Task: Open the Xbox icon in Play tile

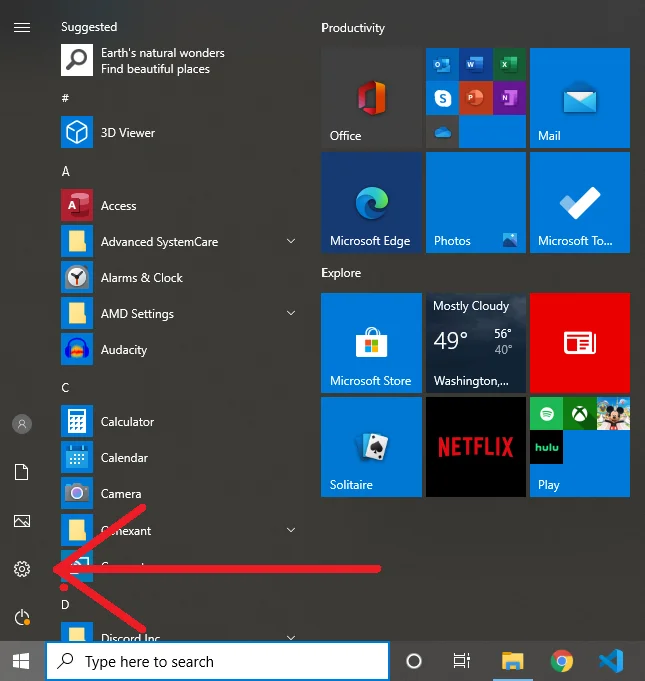Action: [580, 414]
